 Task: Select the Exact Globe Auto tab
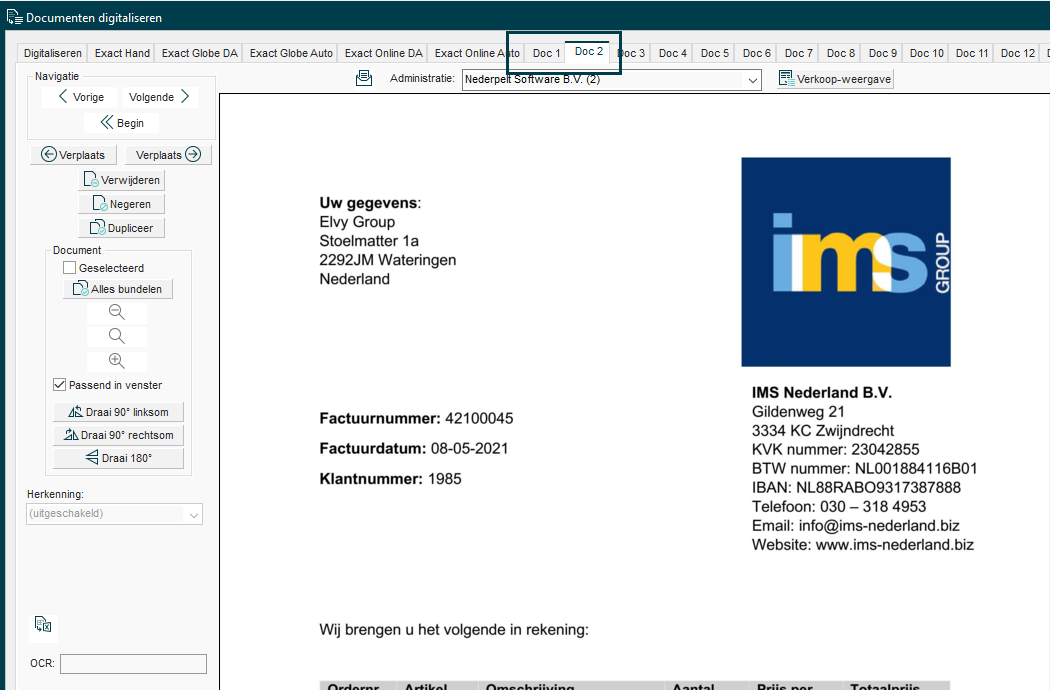291,53
